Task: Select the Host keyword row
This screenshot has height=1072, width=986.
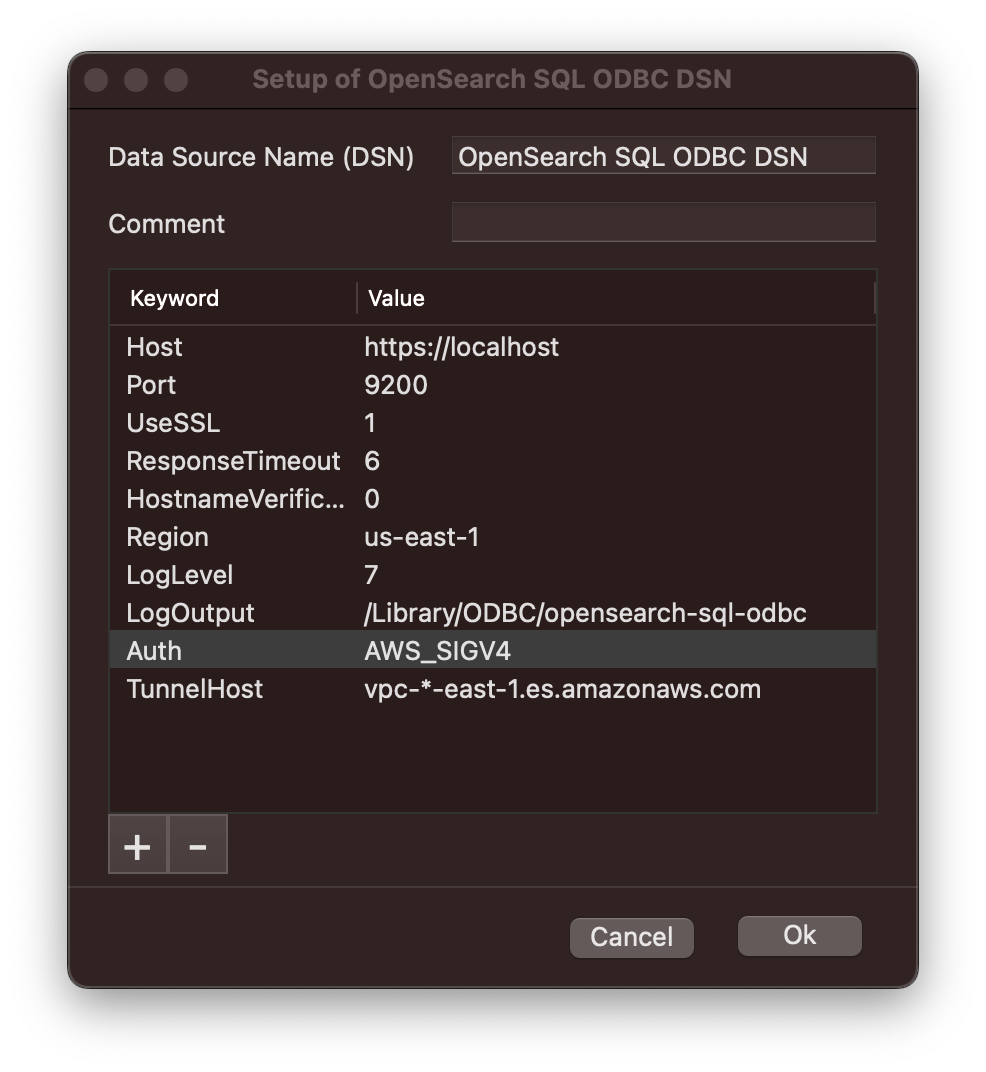Action: pyautogui.click(x=155, y=347)
